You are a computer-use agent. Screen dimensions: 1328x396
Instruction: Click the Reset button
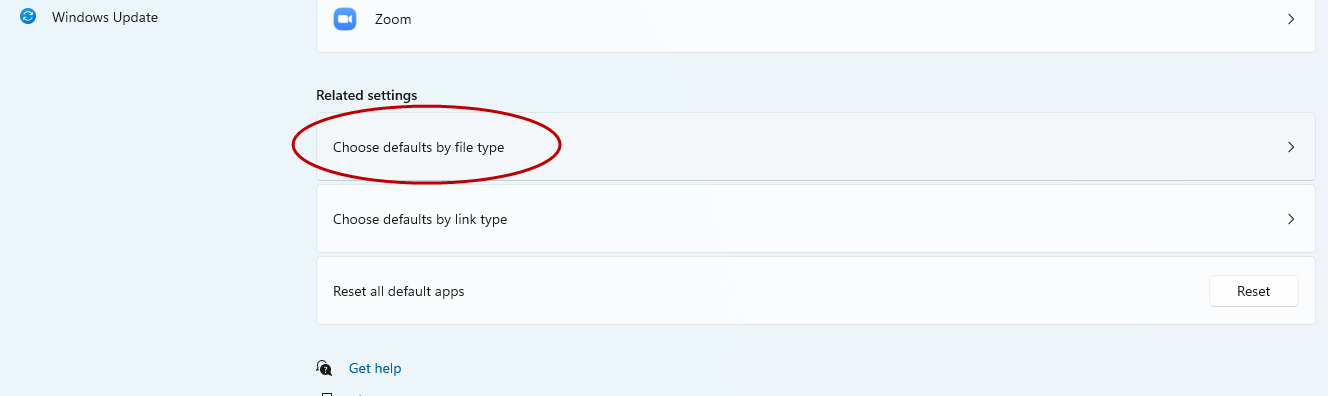pos(1253,291)
